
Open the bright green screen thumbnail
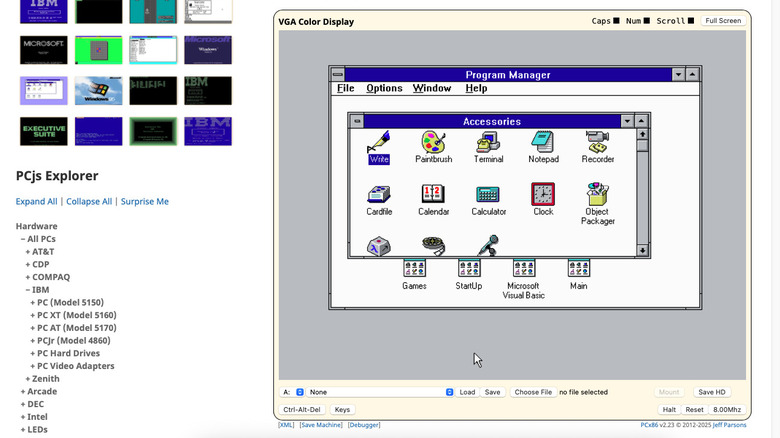point(98,50)
